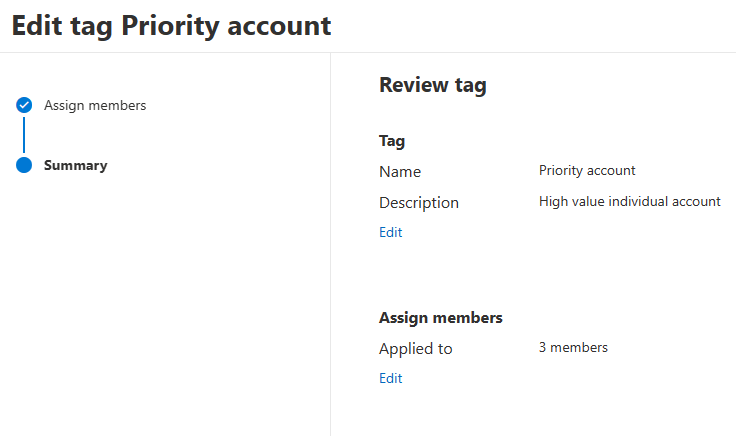This screenshot has width=736, height=436.
Task: Click the Name field label
Action: [x=400, y=171]
